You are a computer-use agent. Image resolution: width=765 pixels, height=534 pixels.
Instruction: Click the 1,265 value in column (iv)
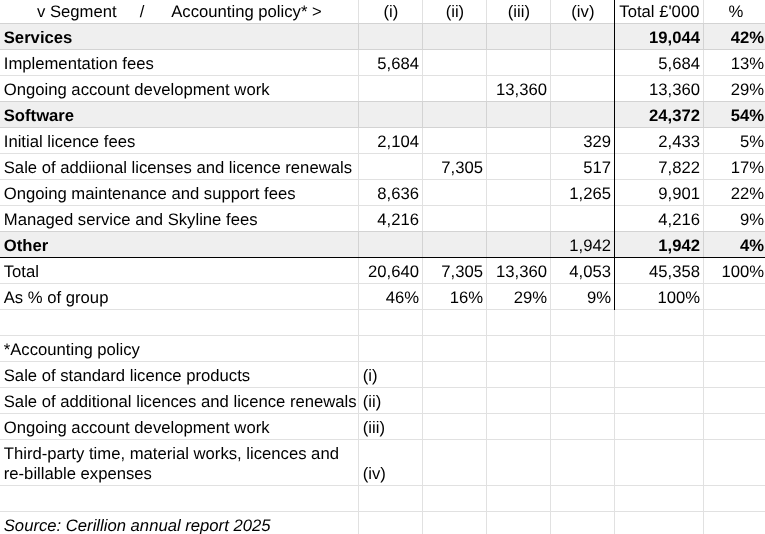tap(590, 193)
